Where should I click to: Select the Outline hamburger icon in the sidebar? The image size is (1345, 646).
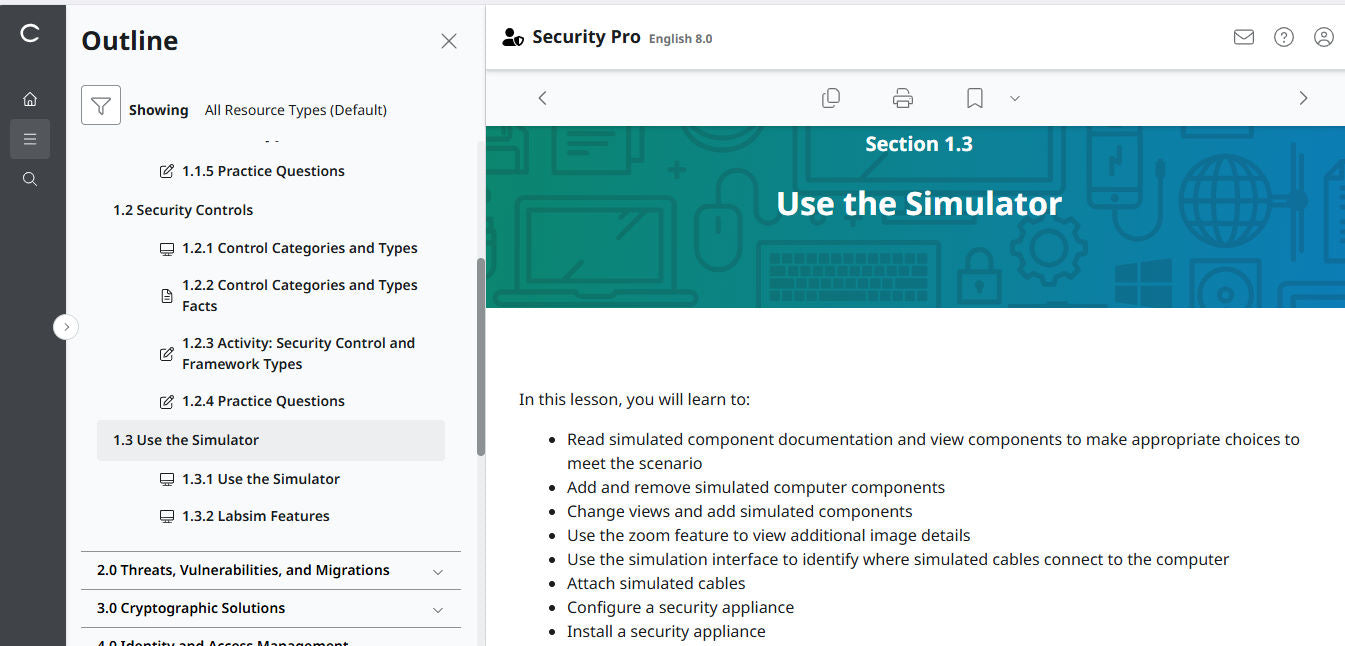coord(30,138)
